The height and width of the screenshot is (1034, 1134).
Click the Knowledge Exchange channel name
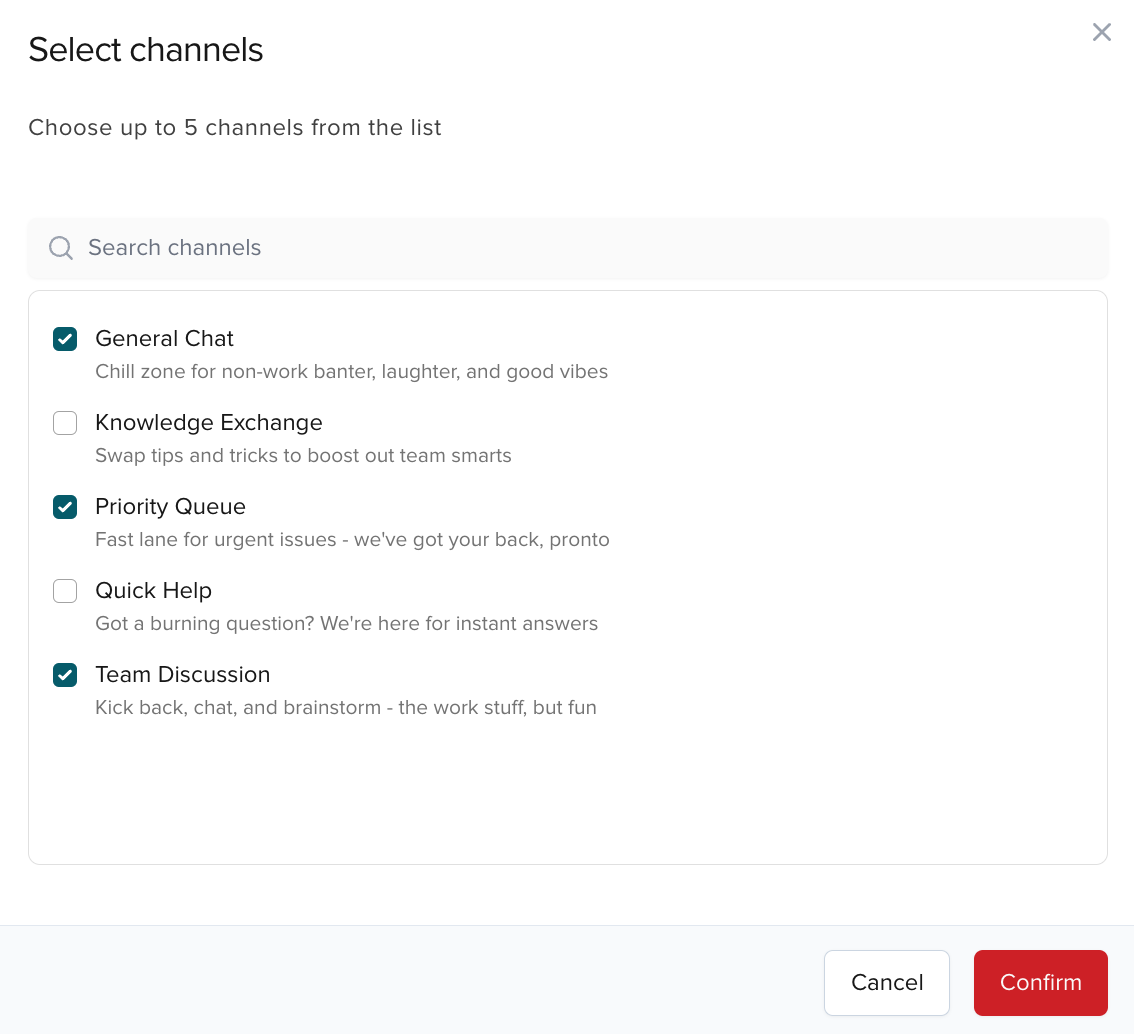[x=208, y=423]
